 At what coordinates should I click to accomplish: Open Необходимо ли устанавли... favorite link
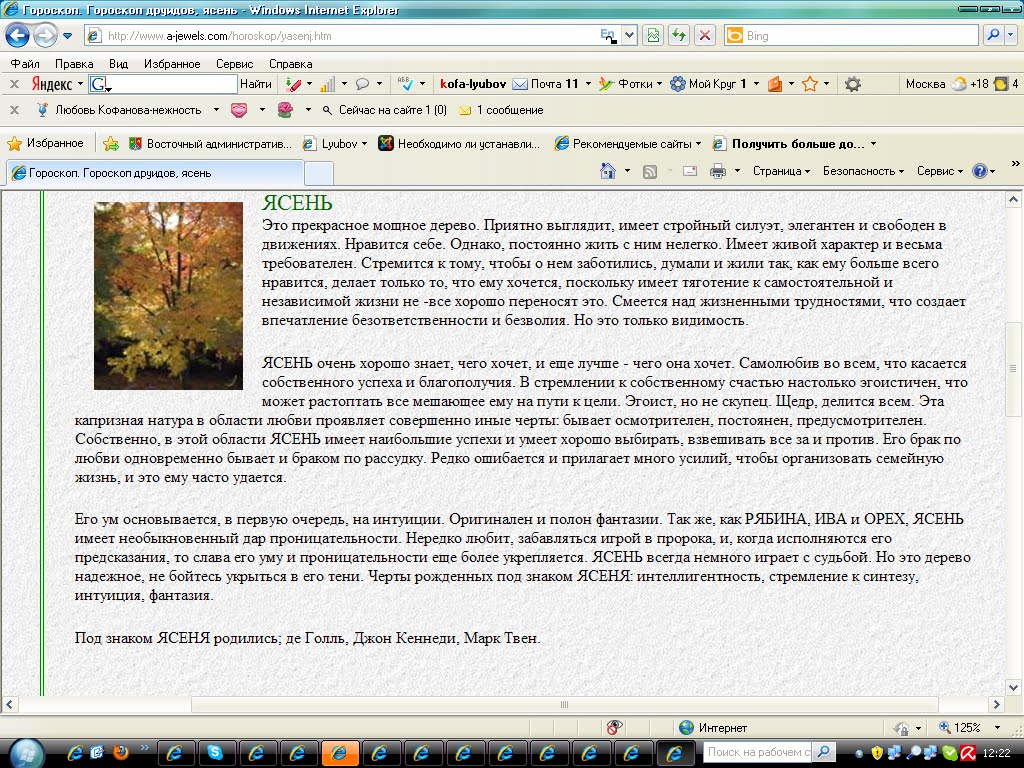point(460,144)
